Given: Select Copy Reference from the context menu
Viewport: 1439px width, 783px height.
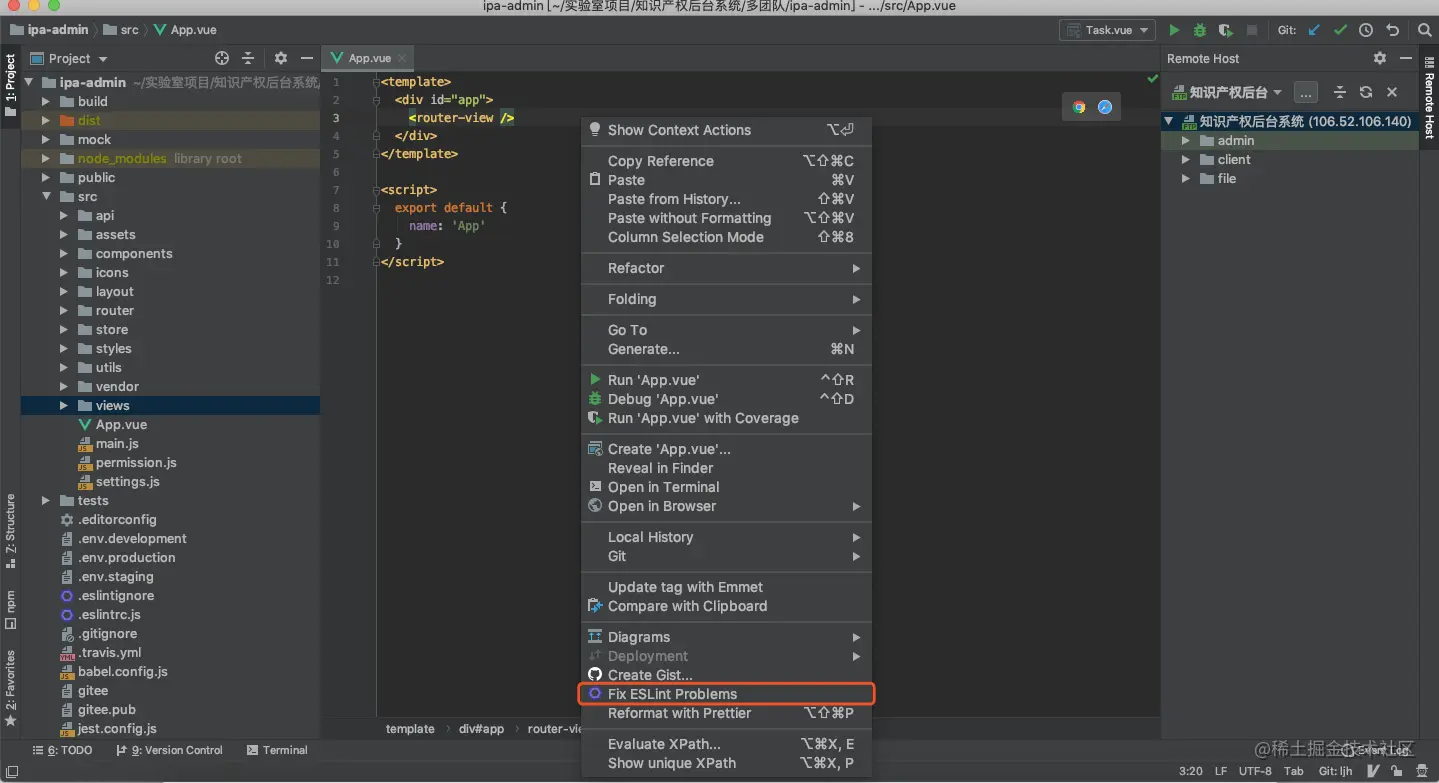Looking at the screenshot, I should click(x=726, y=161).
